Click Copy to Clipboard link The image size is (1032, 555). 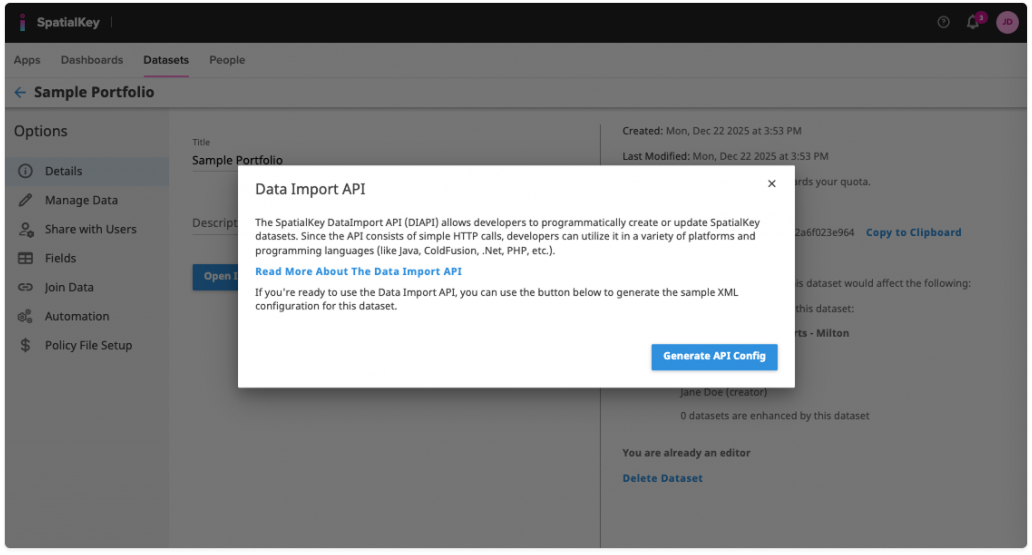point(914,232)
